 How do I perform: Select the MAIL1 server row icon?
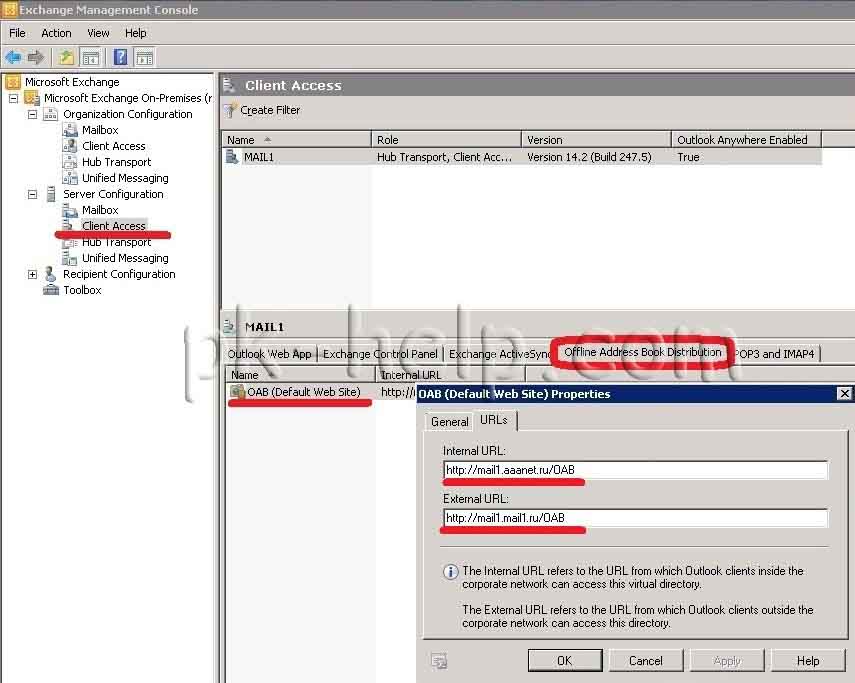(233, 157)
